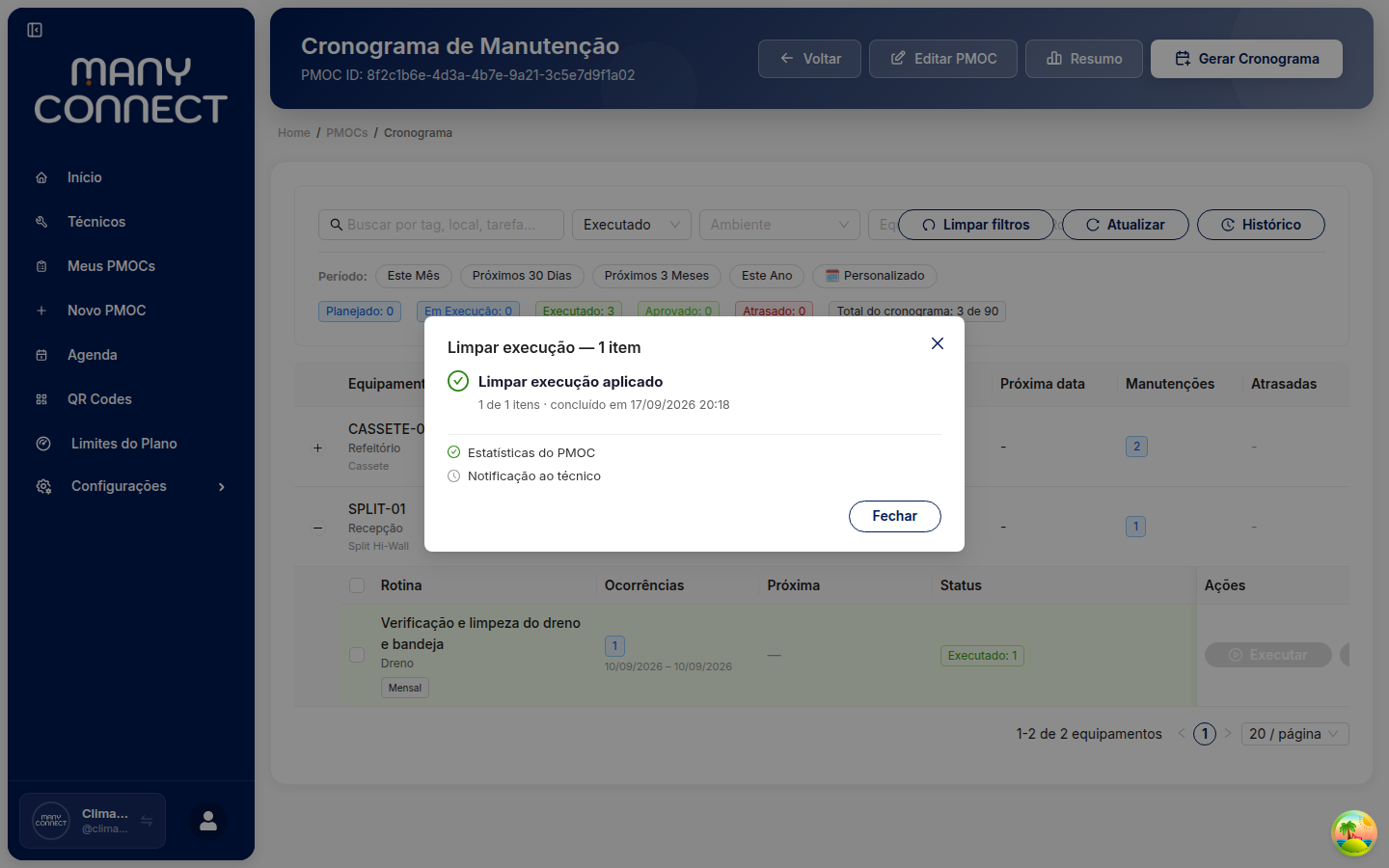Open the 20 / página dropdown
Viewport: 1389px width, 868px height.
point(1294,734)
